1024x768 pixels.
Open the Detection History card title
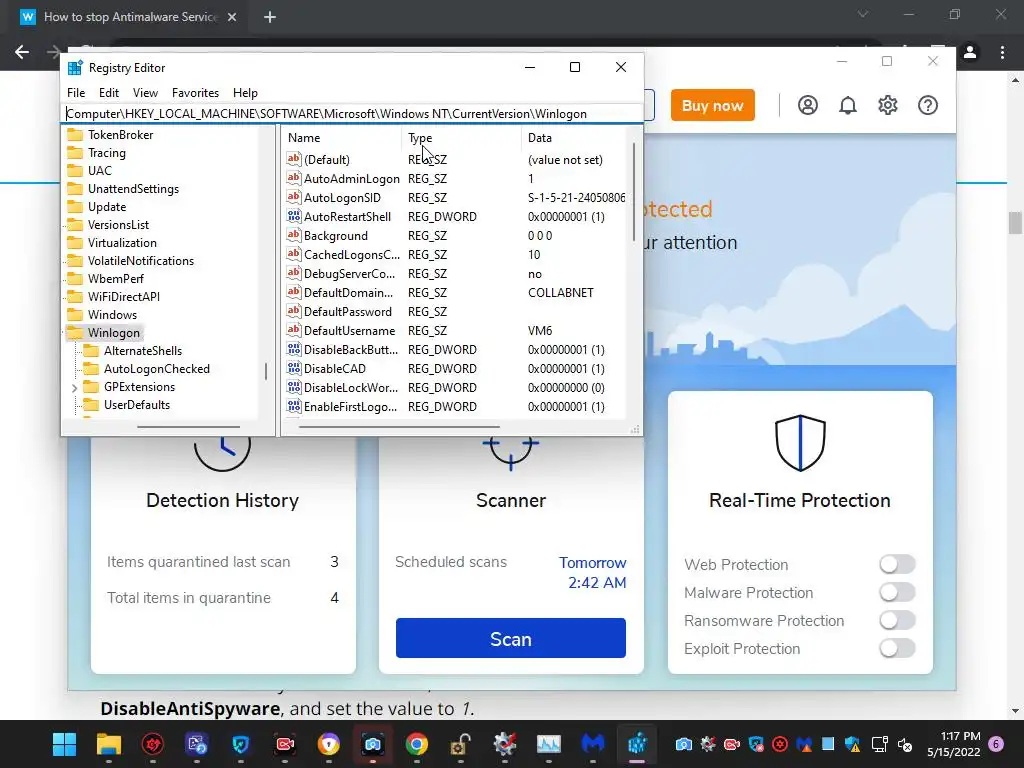(x=222, y=500)
